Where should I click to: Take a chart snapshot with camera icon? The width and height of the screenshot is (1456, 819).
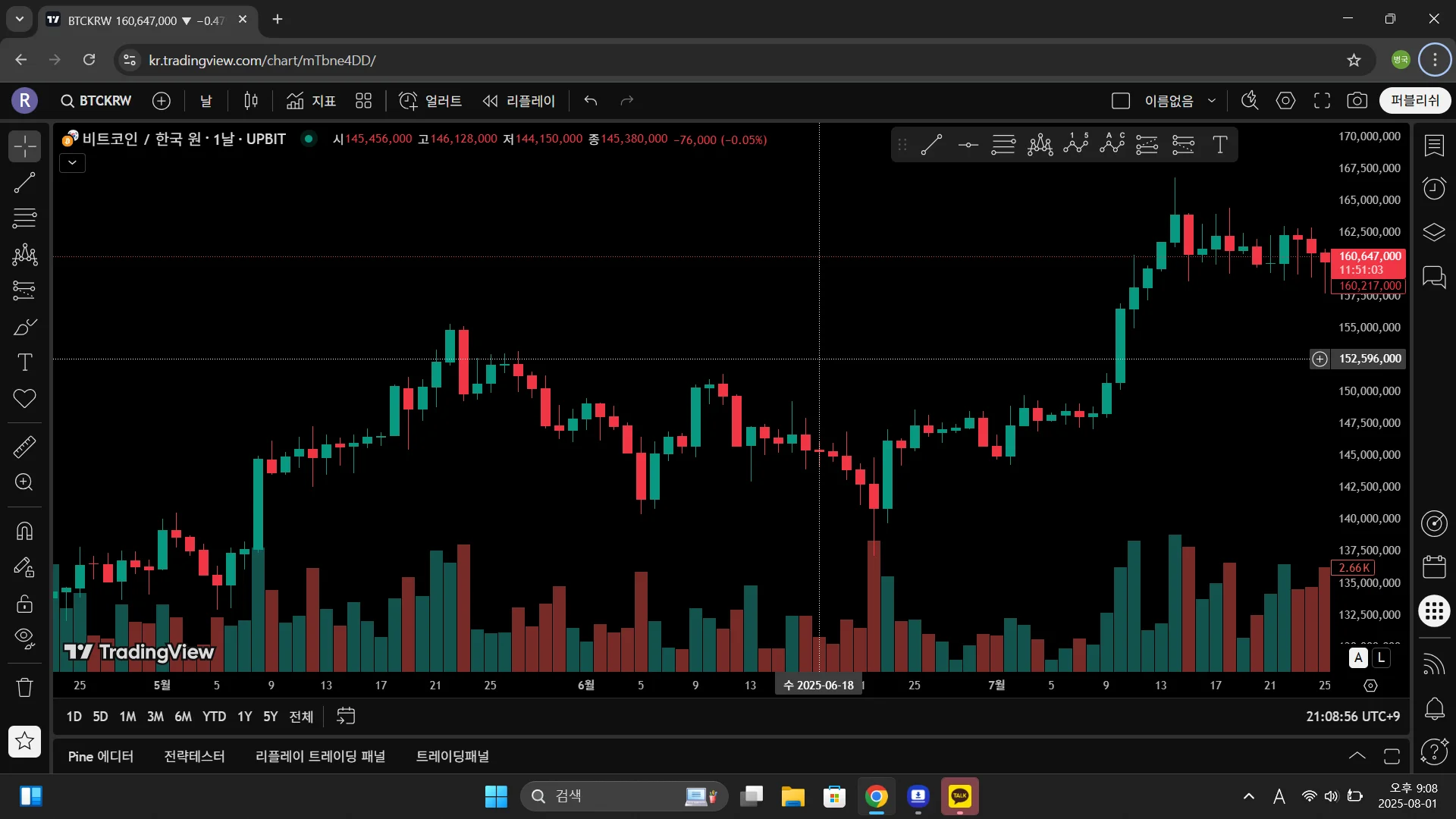(1357, 101)
